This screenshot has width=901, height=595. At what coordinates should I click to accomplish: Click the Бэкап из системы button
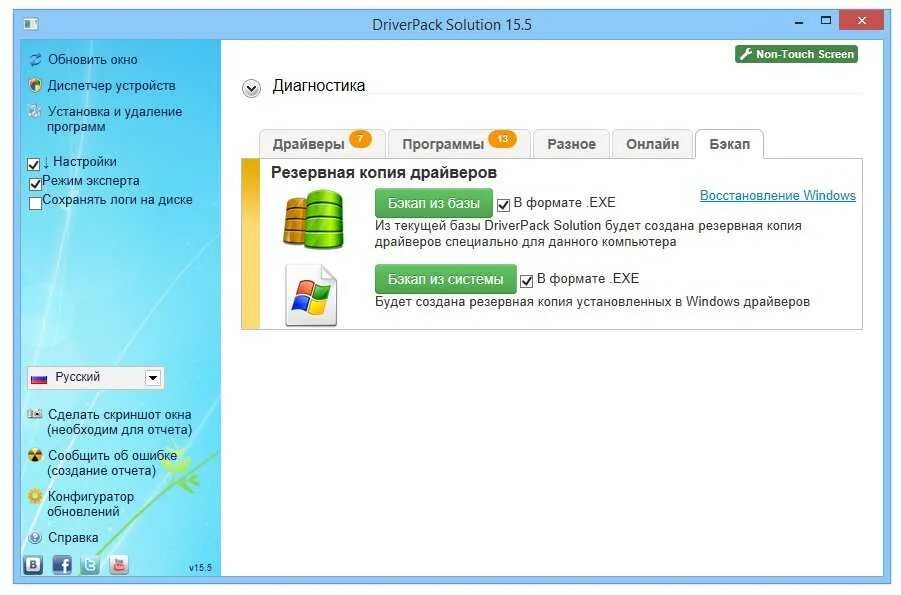(445, 279)
